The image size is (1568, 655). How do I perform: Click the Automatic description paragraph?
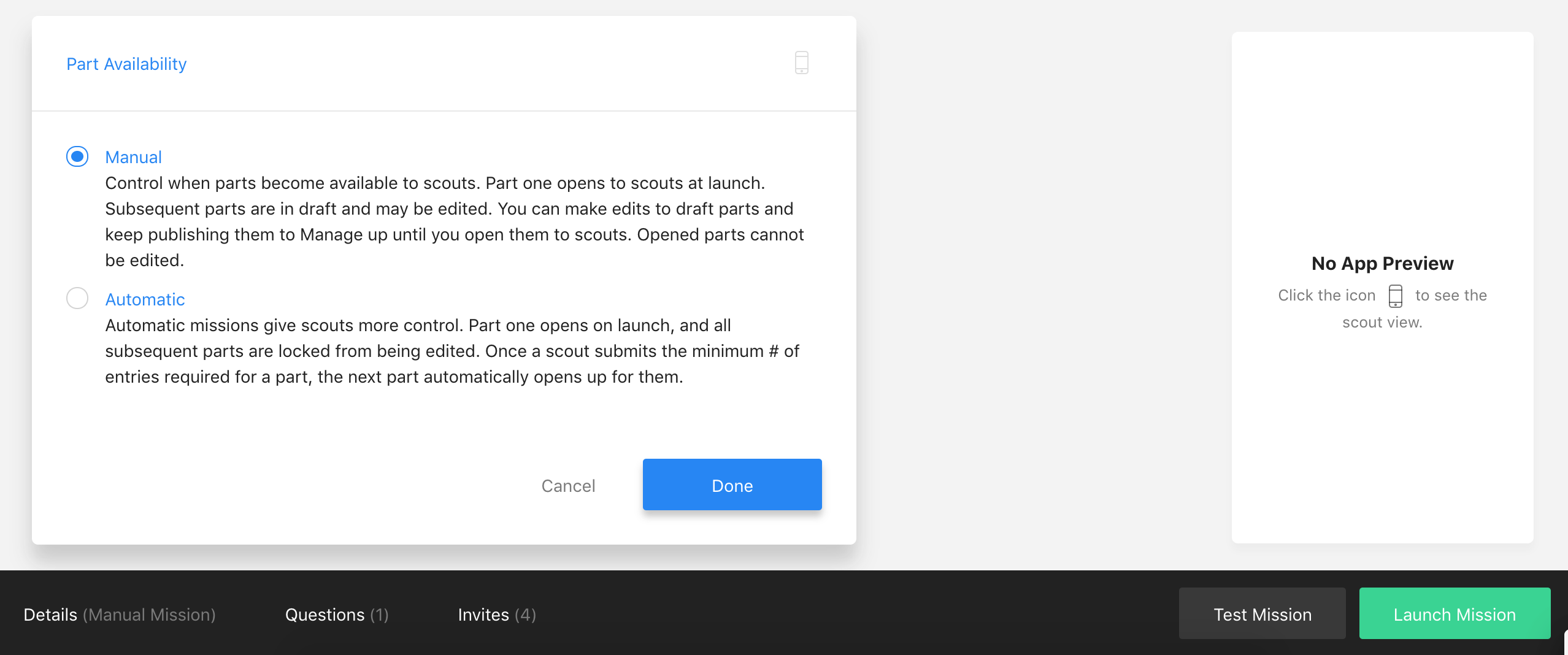(452, 351)
